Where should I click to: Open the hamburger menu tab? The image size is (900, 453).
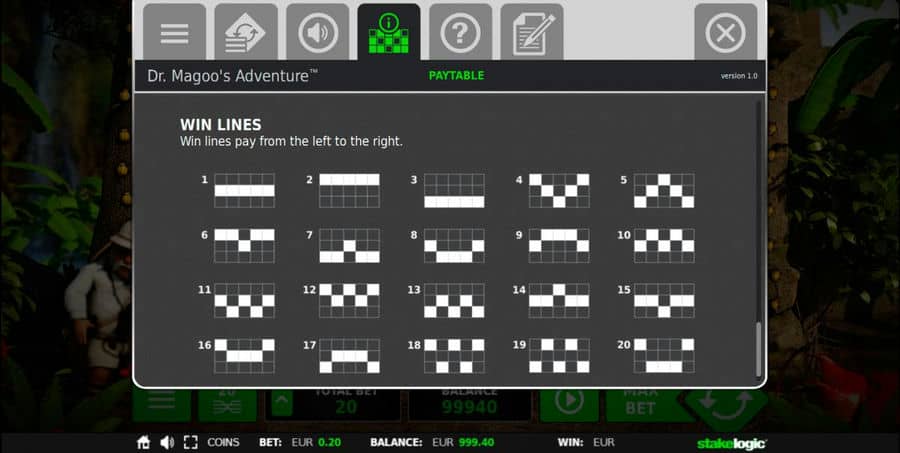click(x=174, y=33)
